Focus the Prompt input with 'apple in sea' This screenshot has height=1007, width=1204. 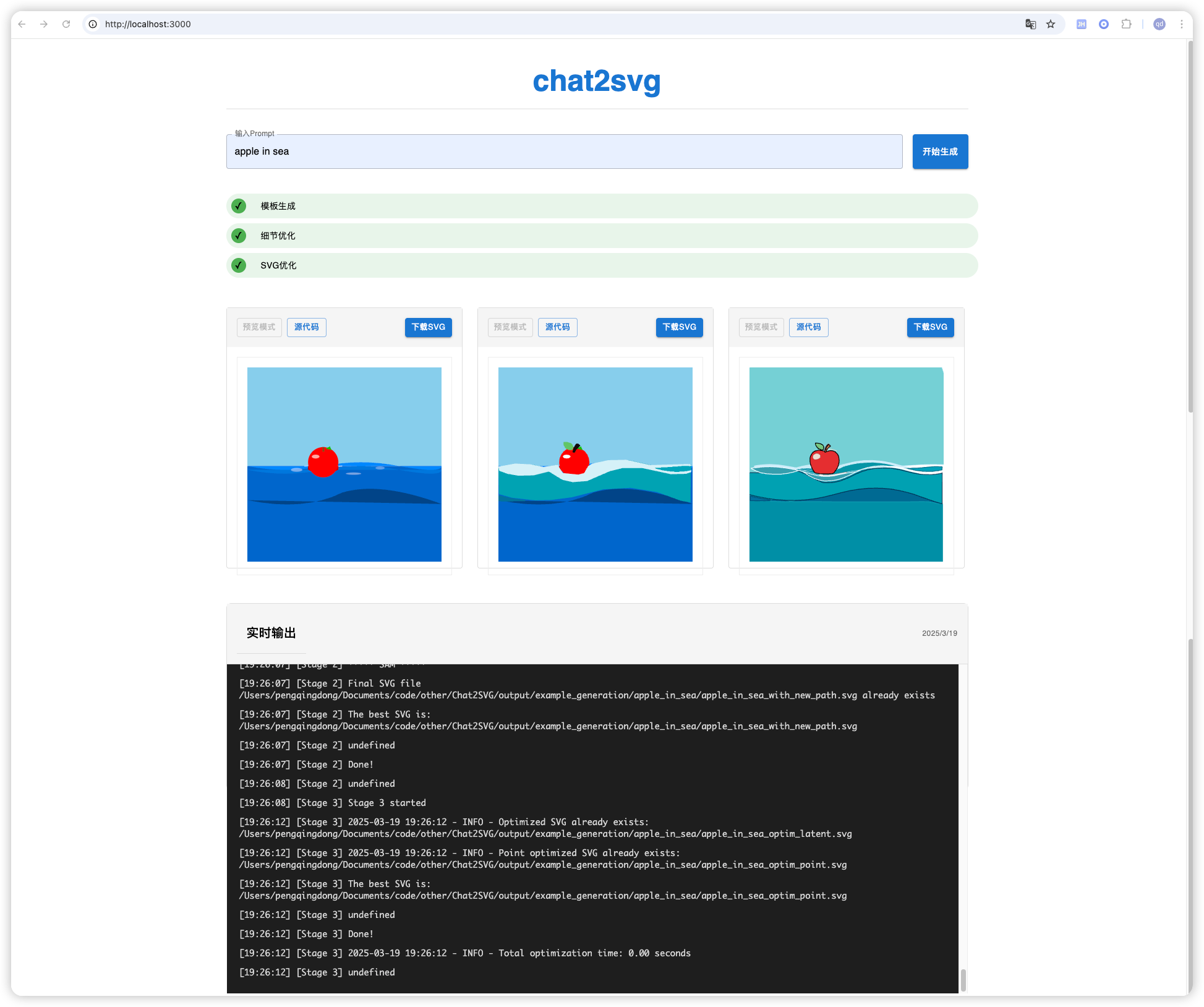[x=564, y=152]
